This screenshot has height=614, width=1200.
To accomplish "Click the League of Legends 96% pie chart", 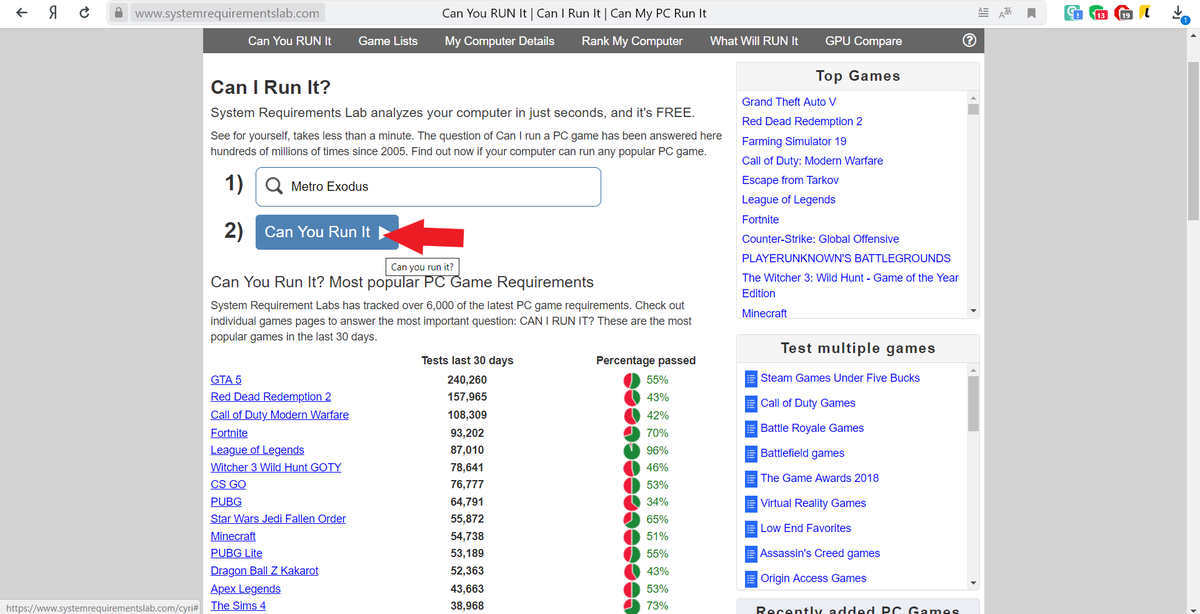I will pyautogui.click(x=632, y=450).
